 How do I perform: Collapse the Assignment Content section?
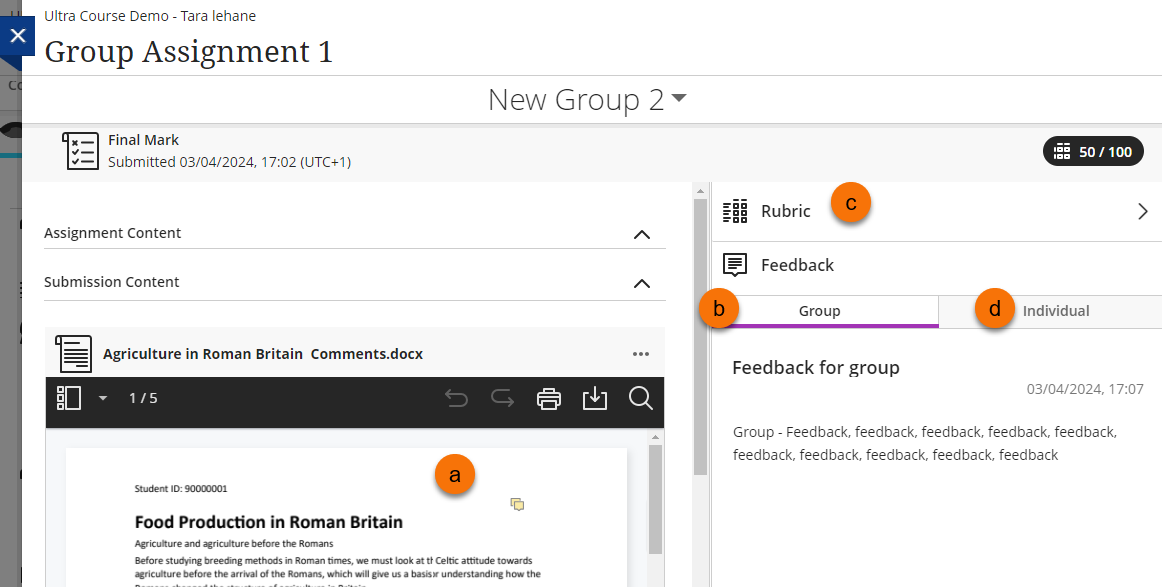[642, 234]
